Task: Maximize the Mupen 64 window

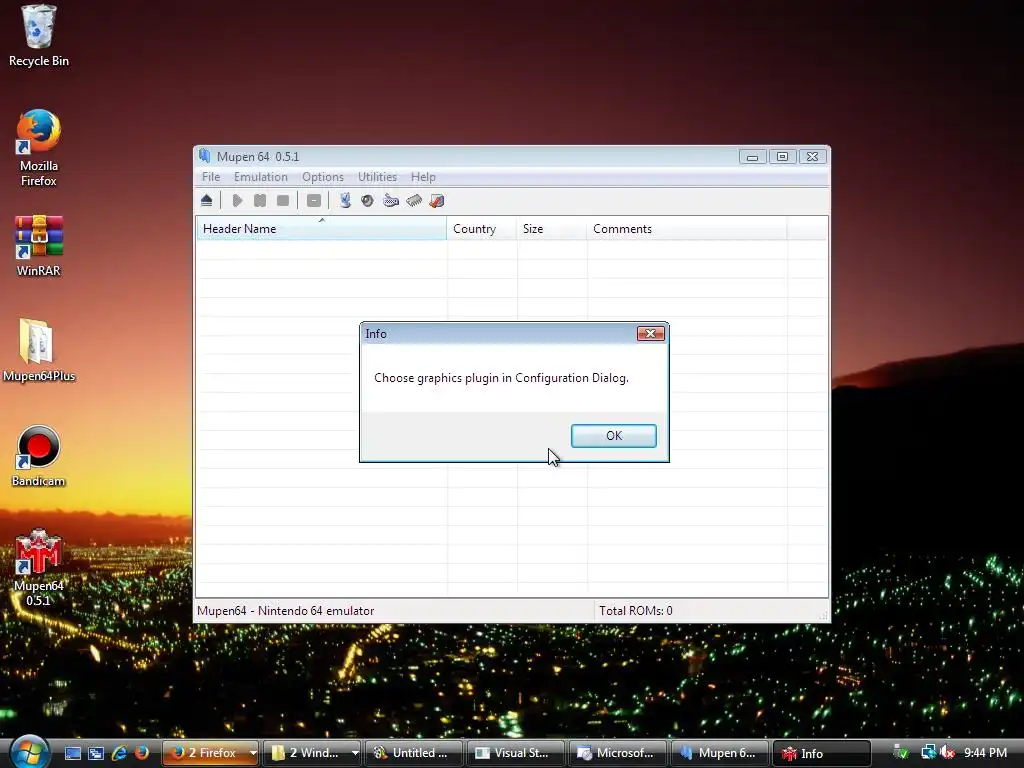Action: [782, 157]
